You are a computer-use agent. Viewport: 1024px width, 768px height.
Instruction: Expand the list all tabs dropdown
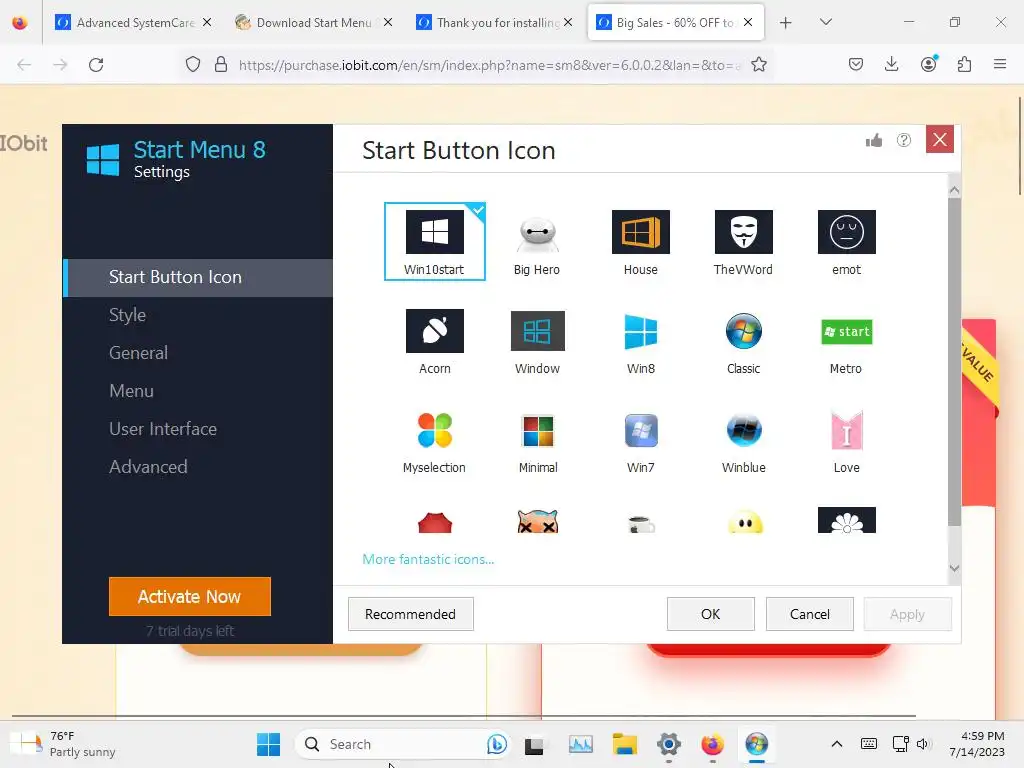tap(825, 22)
